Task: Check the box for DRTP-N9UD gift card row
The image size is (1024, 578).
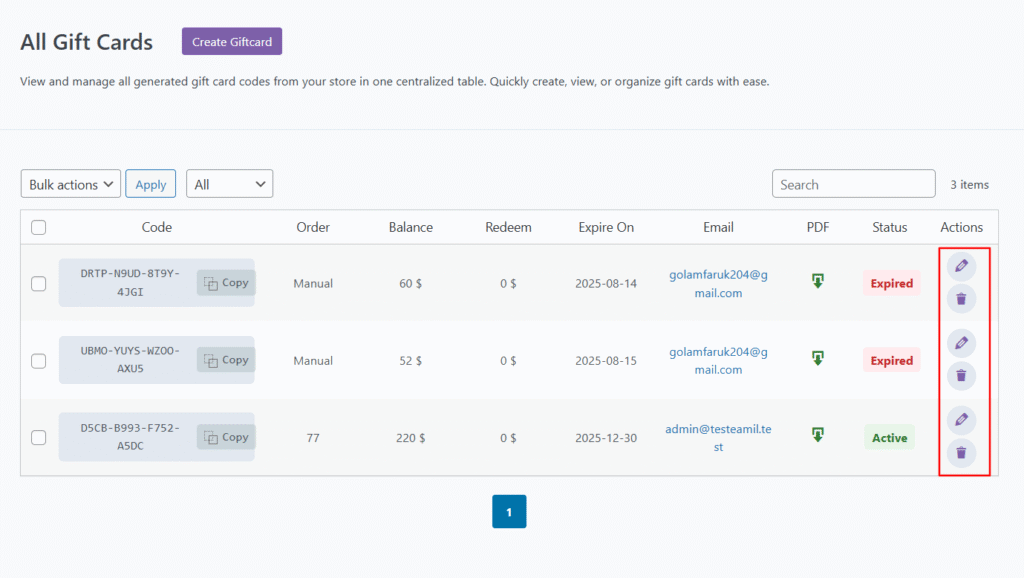Action: pyautogui.click(x=39, y=283)
